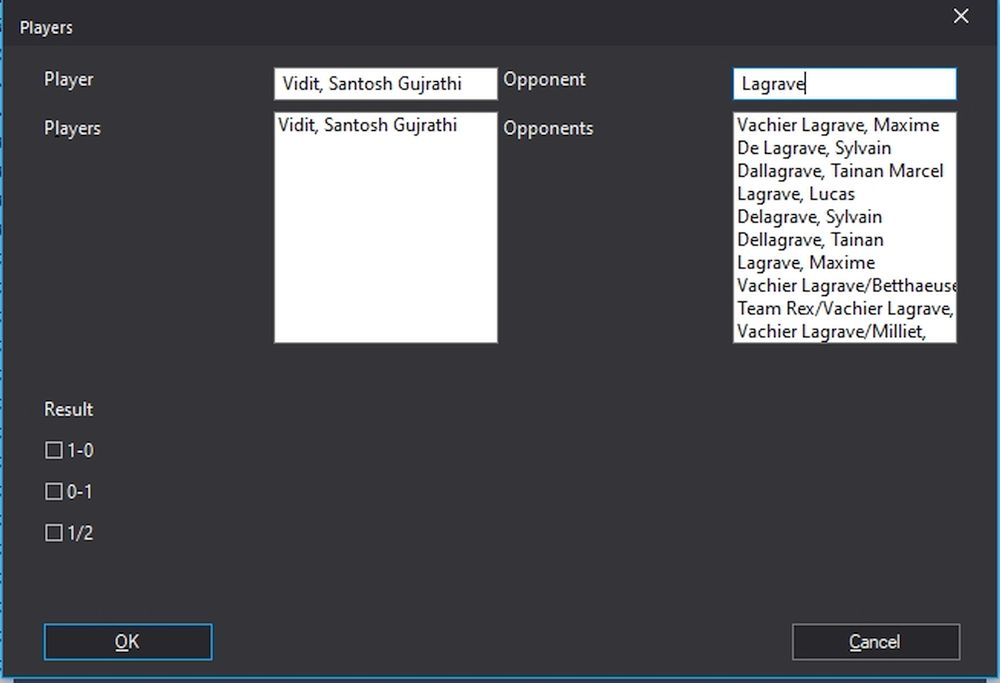Choose Delagrave, Sylvain from Opponents list
The image size is (1000, 683).
tap(809, 217)
